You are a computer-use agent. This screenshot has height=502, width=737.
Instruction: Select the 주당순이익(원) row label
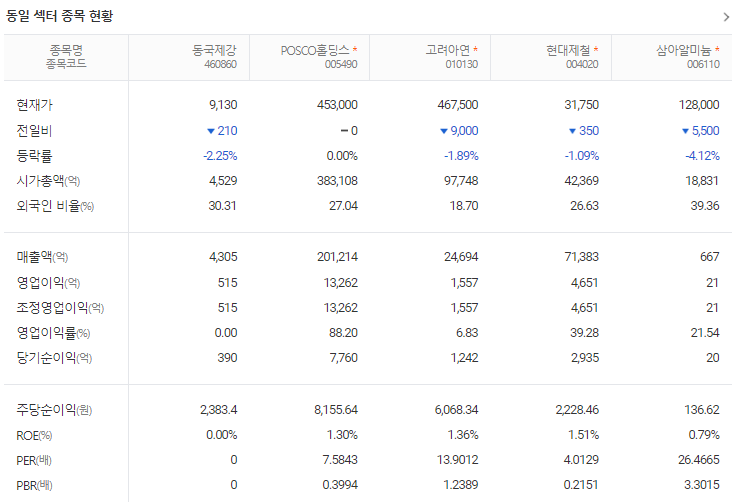54,410
